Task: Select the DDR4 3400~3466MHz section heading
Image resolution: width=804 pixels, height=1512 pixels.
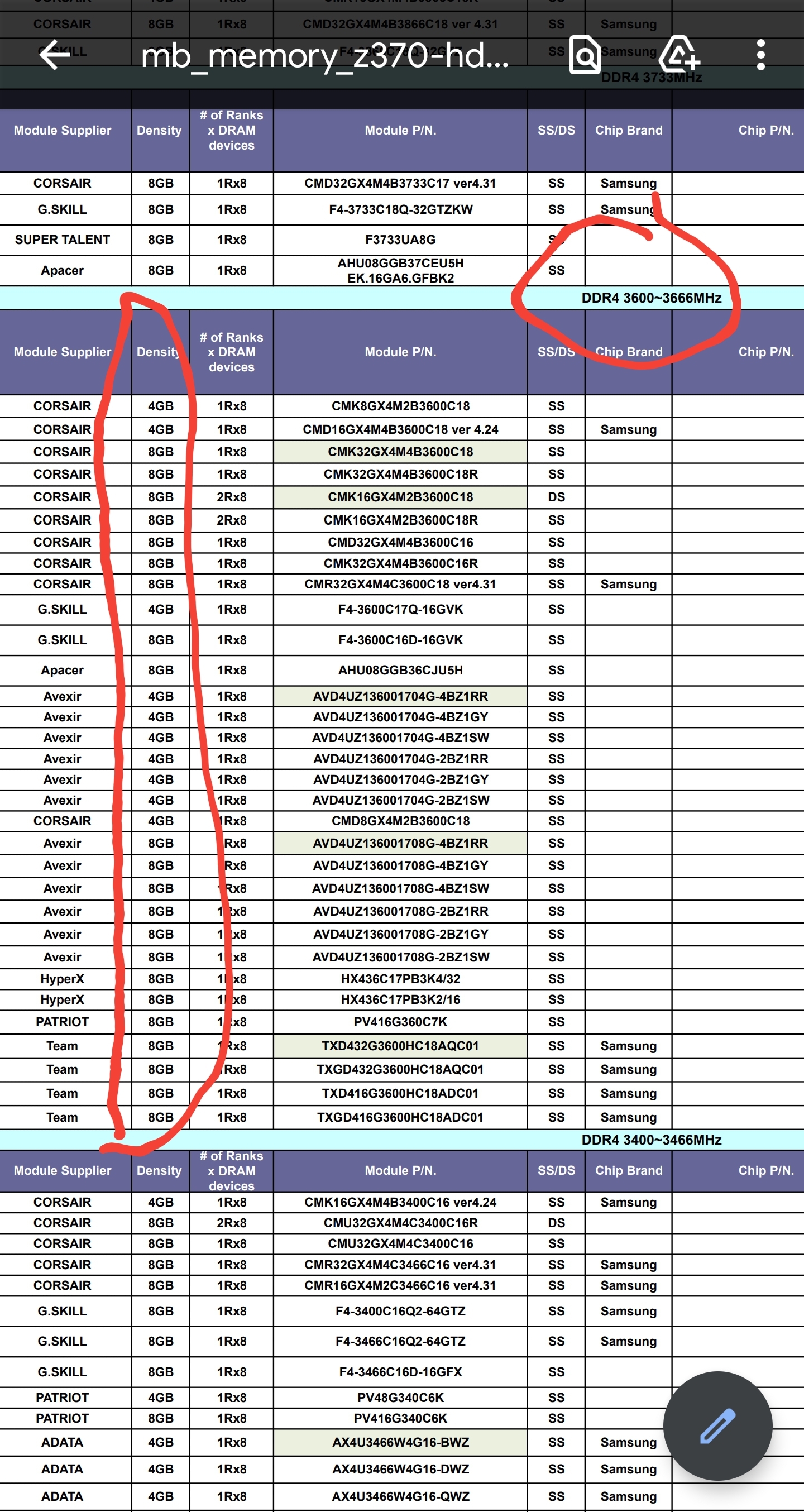Action: pos(652,1139)
